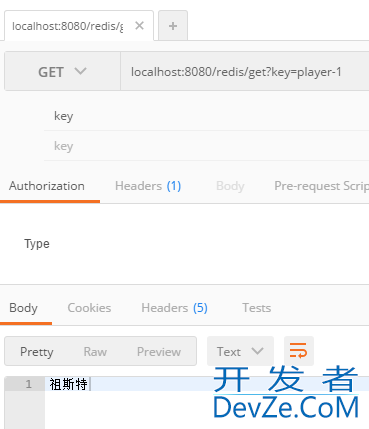Select the disabled request Body tab
The image size is (369, 429).
tap(230, 186)
